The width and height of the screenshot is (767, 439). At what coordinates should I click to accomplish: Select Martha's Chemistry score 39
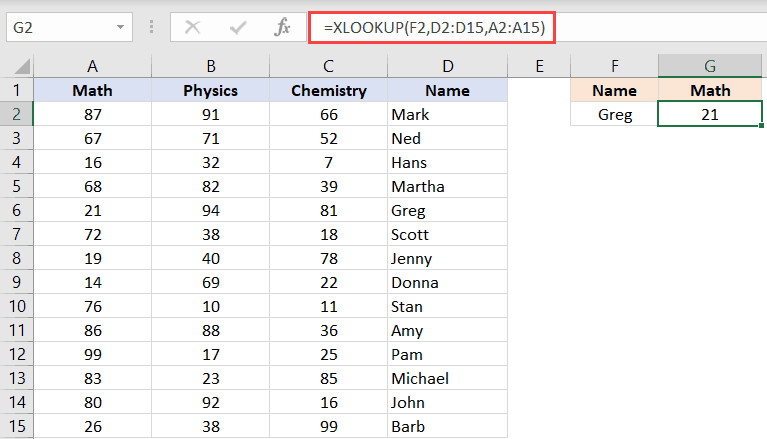pyautogui.click(x=328, y=186)
